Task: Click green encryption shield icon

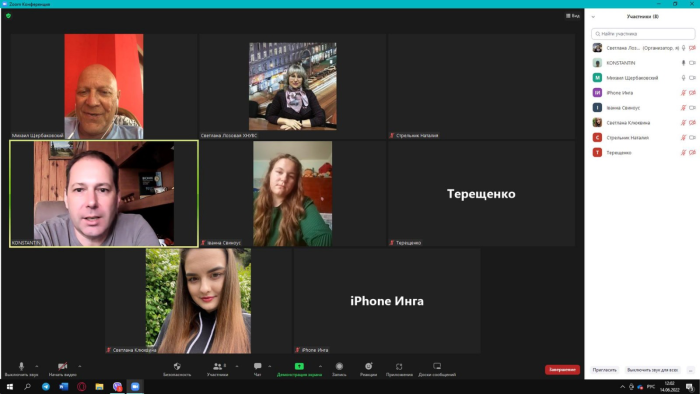Action: pos(8,16)
